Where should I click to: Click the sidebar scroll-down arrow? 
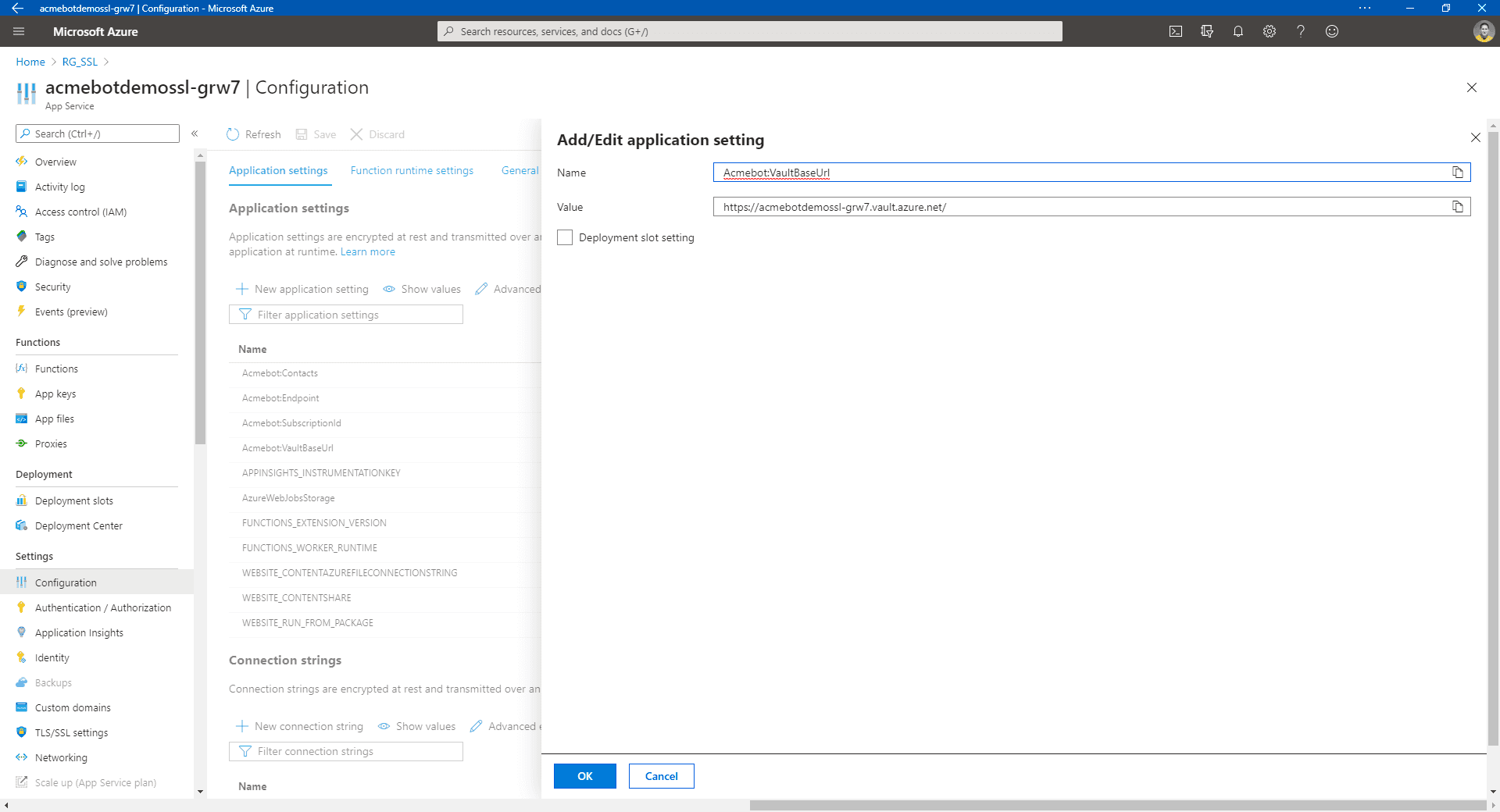pyautogui.click(x=200, y=792)
